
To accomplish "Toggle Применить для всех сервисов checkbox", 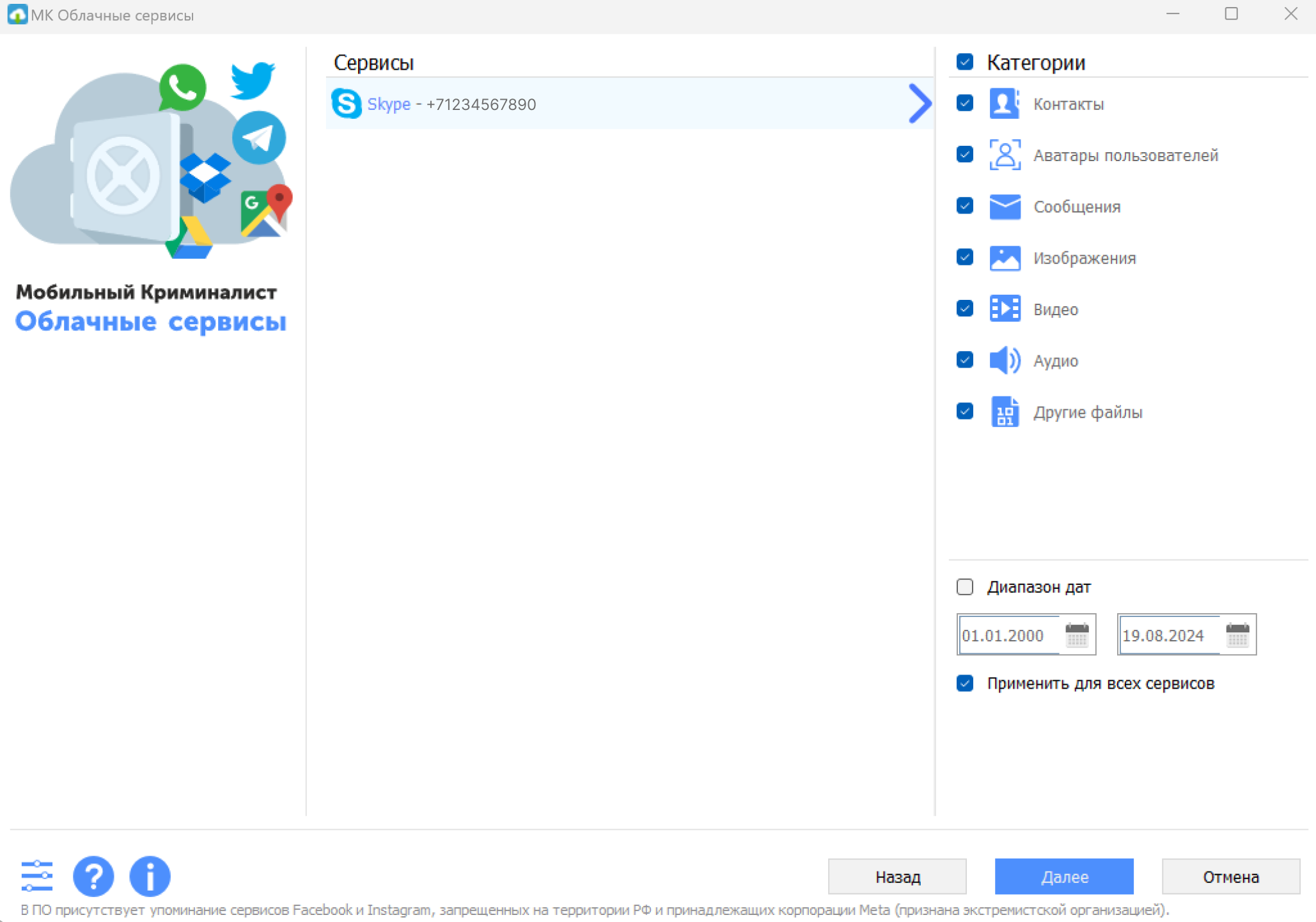I will 964,683.
